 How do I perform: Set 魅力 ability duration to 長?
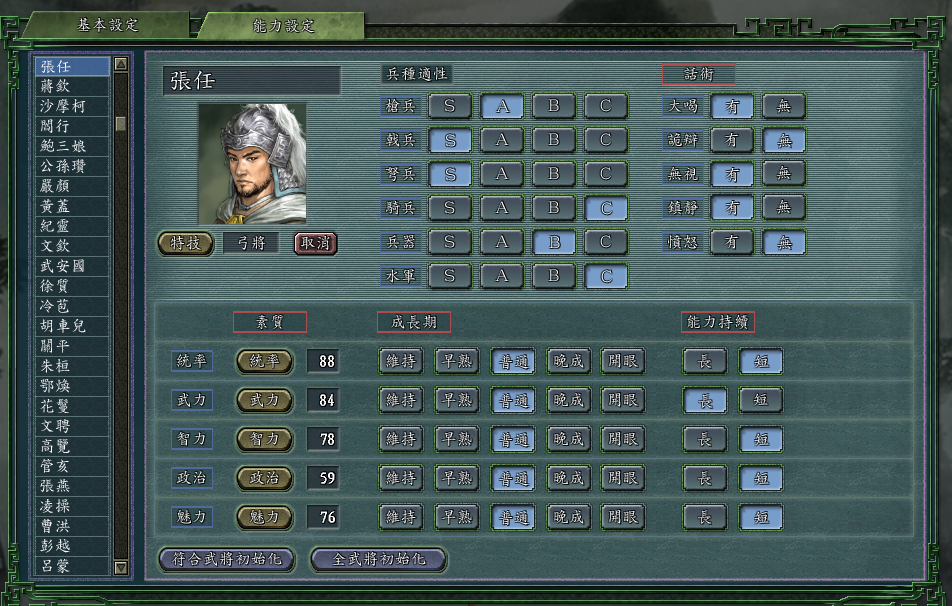pos(705,517)
